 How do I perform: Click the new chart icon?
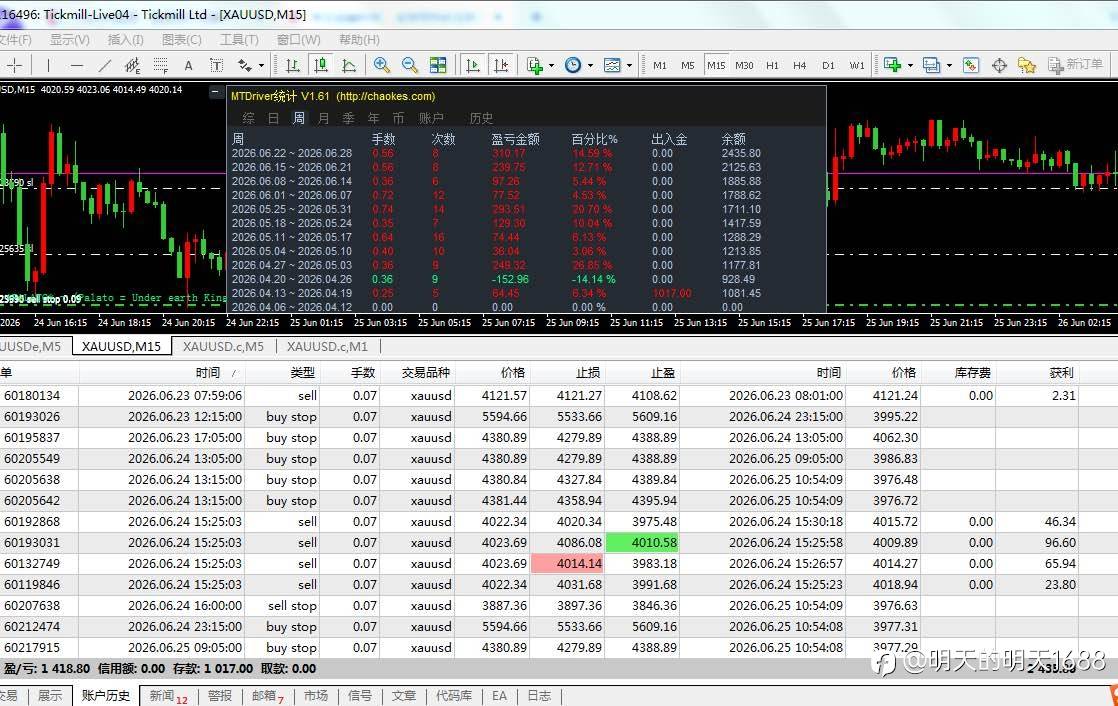pos(892,66)
